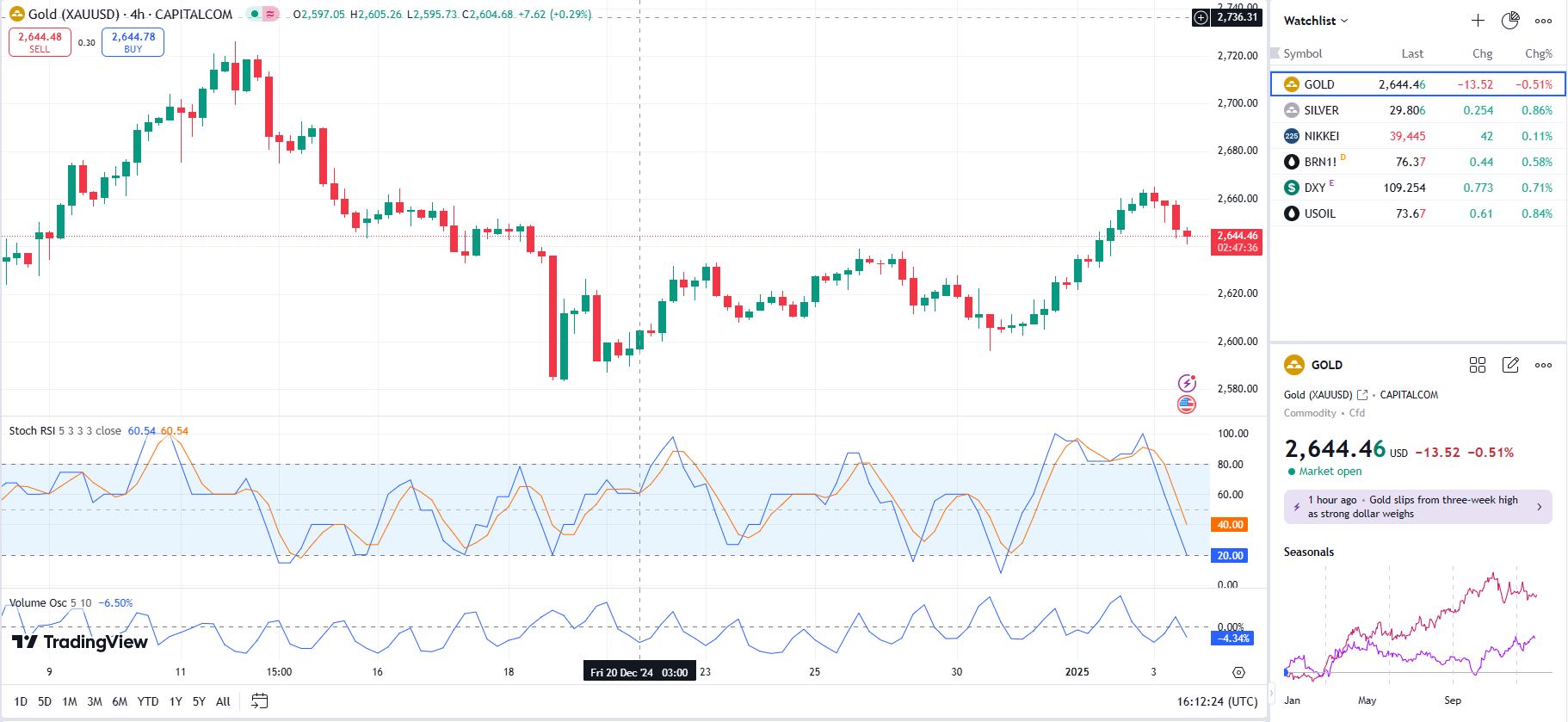Open the note editor icon for GOLD
This screenshot has width=1568, height=722.
(x=1510, y=365)
